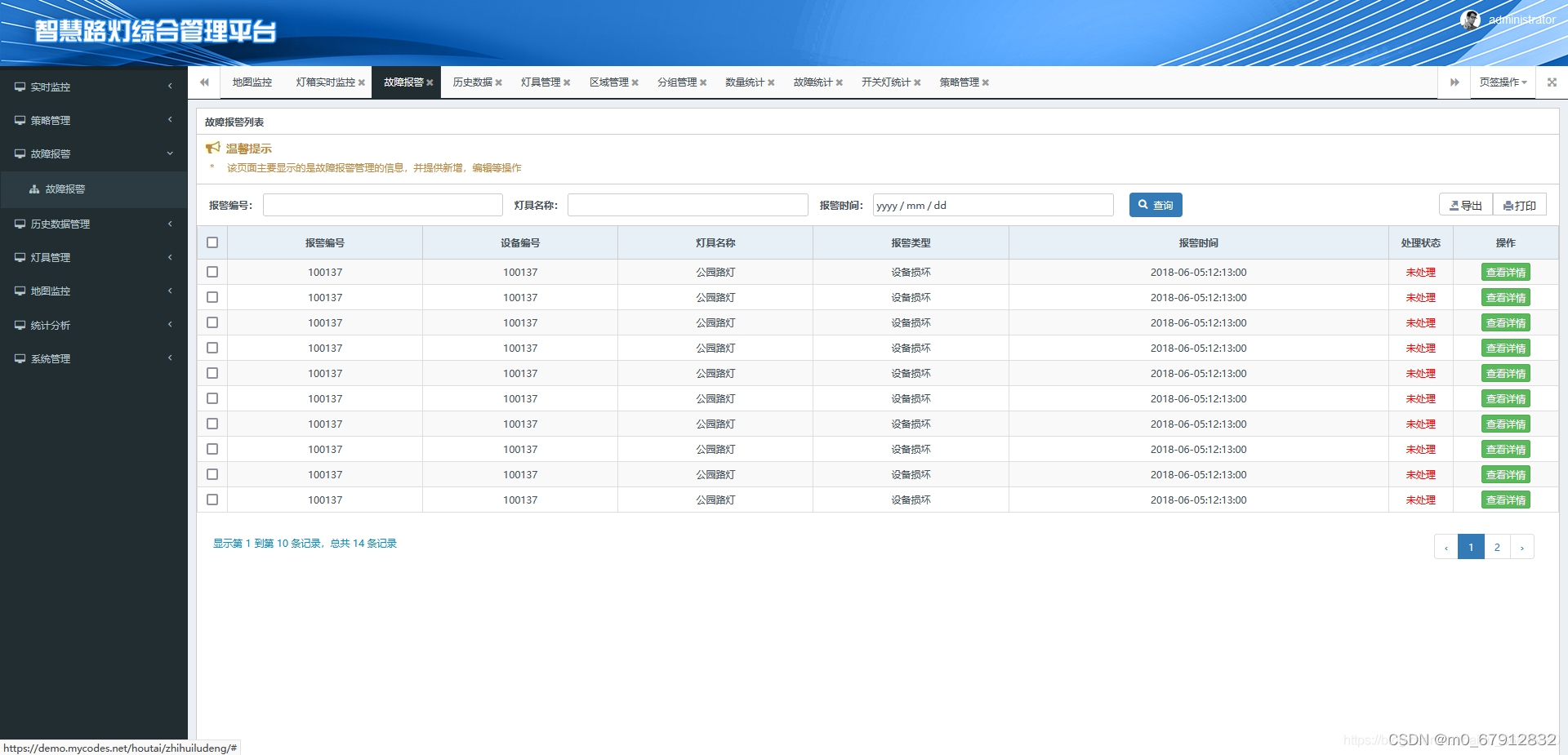This screenshot has width=1568, height=755.
Task: Close the 故障报警 tab with its x icon
Action: (x=430, y=82)
